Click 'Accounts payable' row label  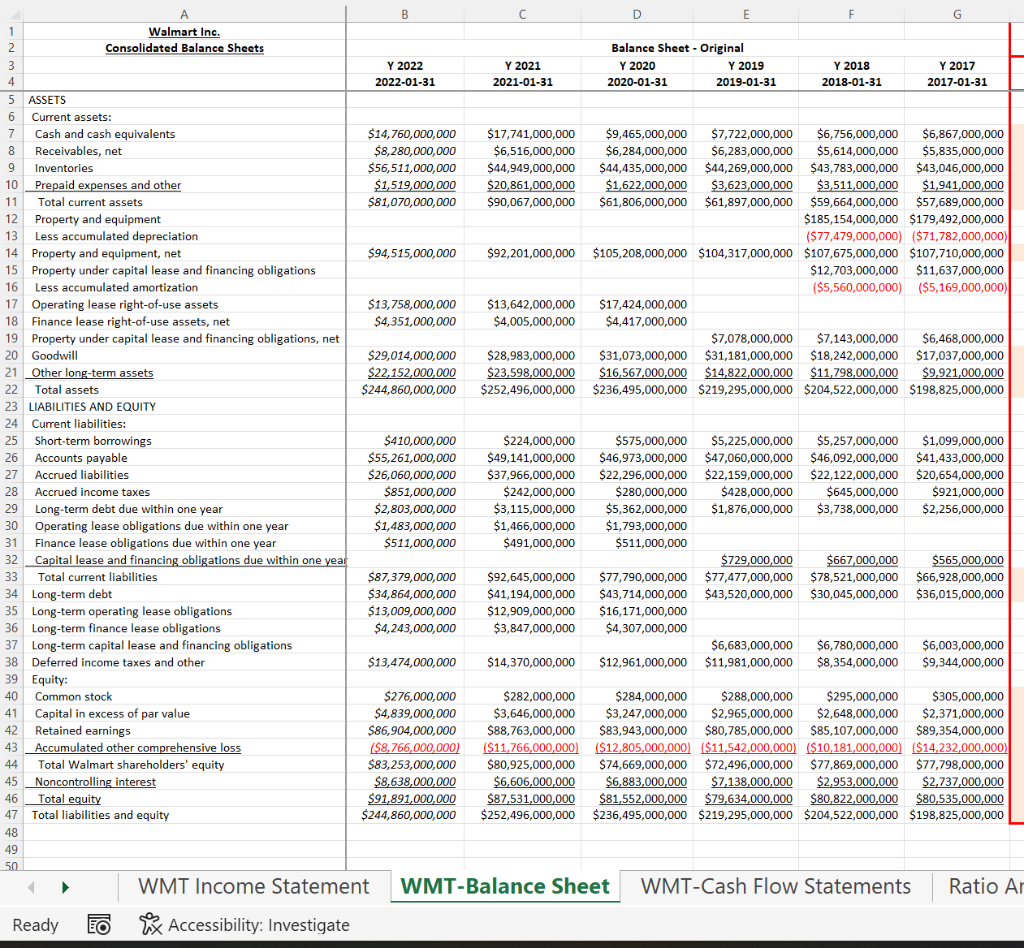click(x=81, y=458)
